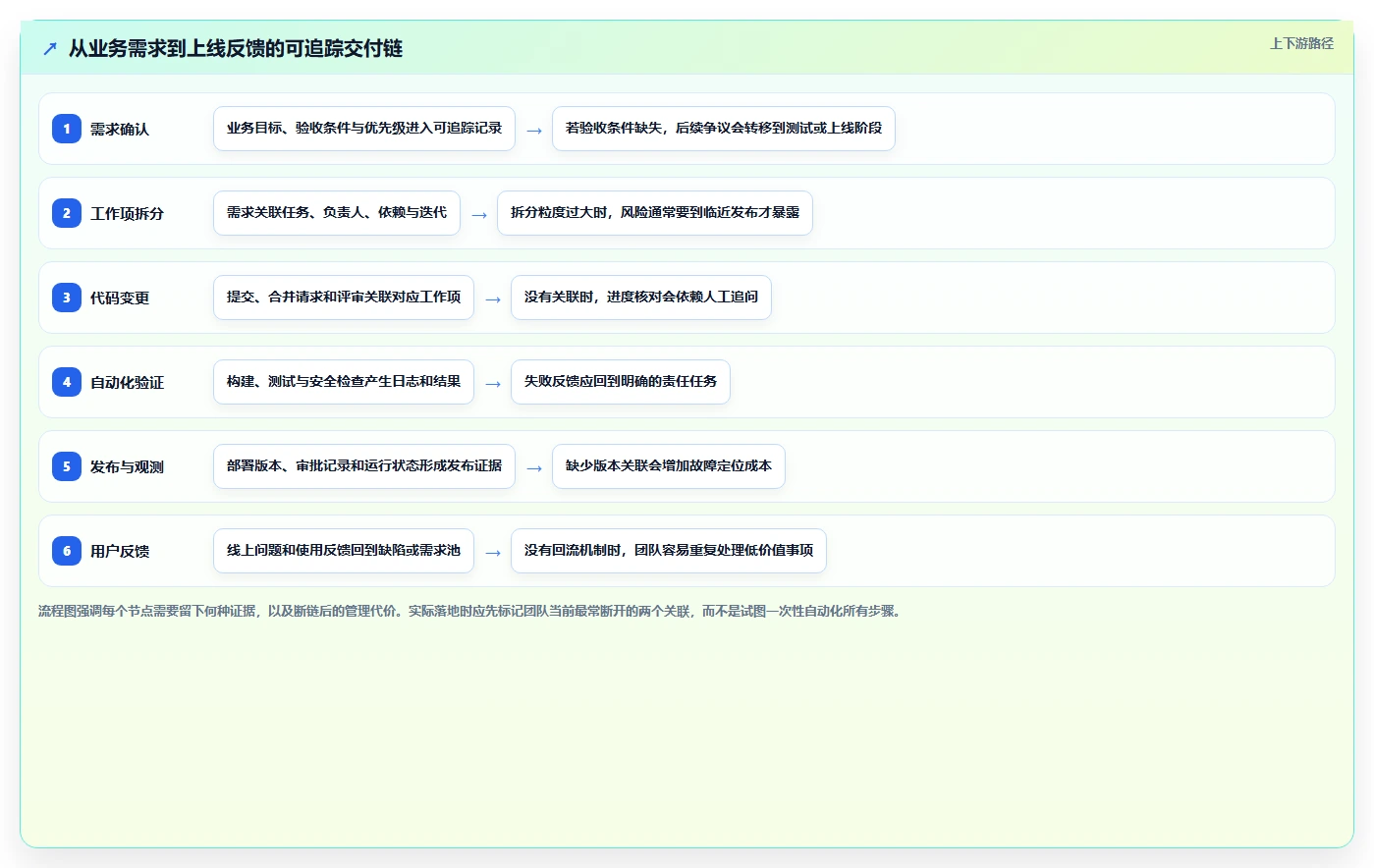Screen dimensions: 1374x868
Task: Select the 工作项拆分 step label
Action: [127, 213]
